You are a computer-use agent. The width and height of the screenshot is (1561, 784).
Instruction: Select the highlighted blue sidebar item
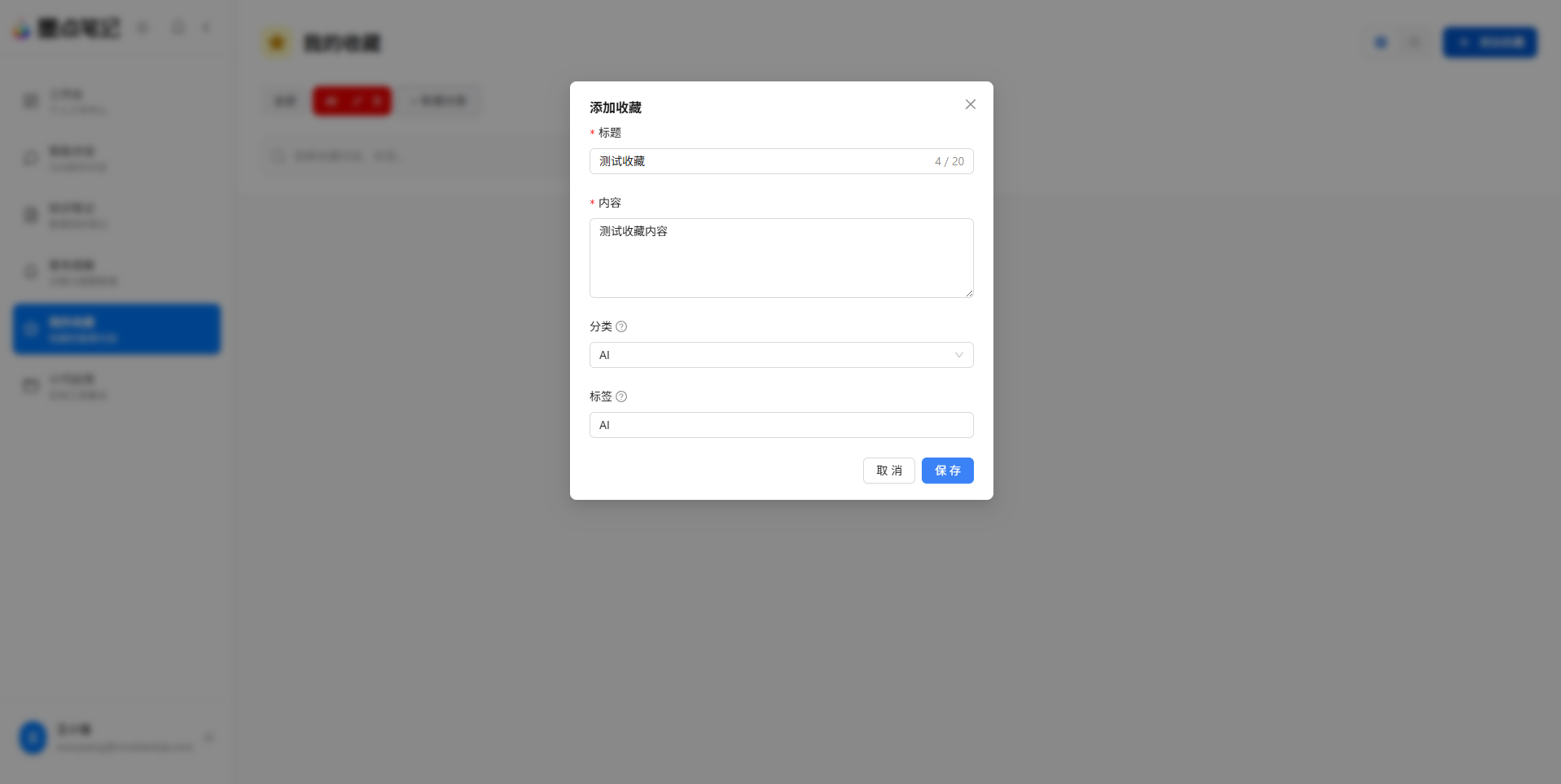(x=116, y=329)
